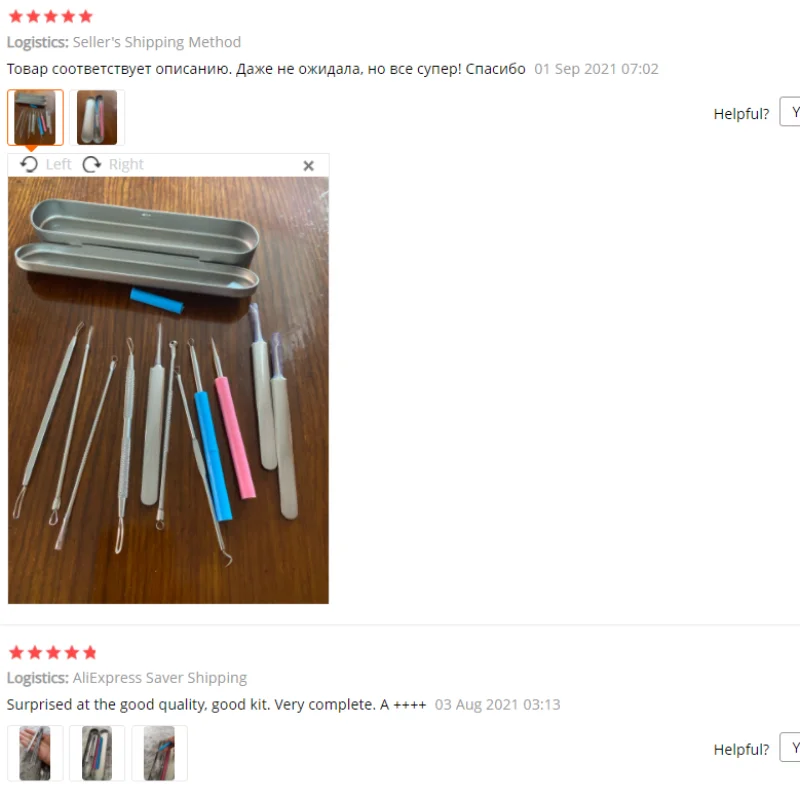Click the five-star rating of the first review
Screen dimensions: 800x800
click(51, 16)
